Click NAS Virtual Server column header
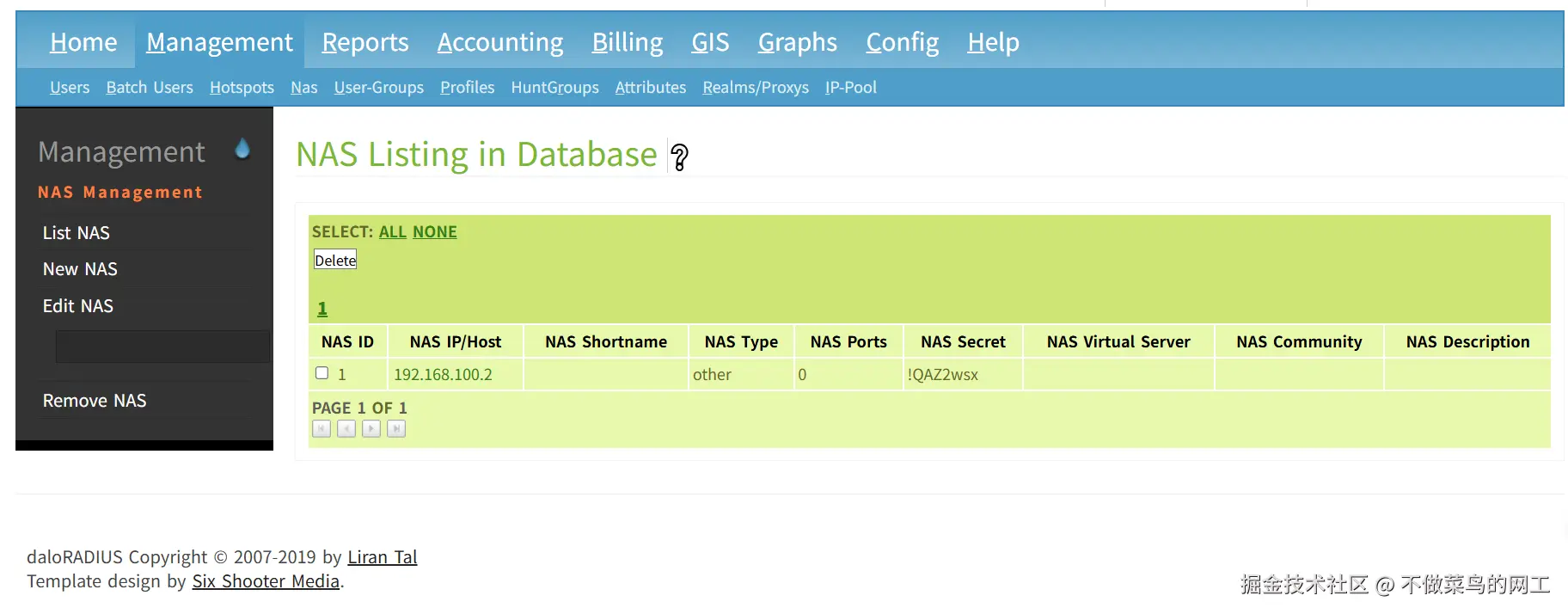The height and width of the screenshot is (614, 1568). pos(1118,342)
